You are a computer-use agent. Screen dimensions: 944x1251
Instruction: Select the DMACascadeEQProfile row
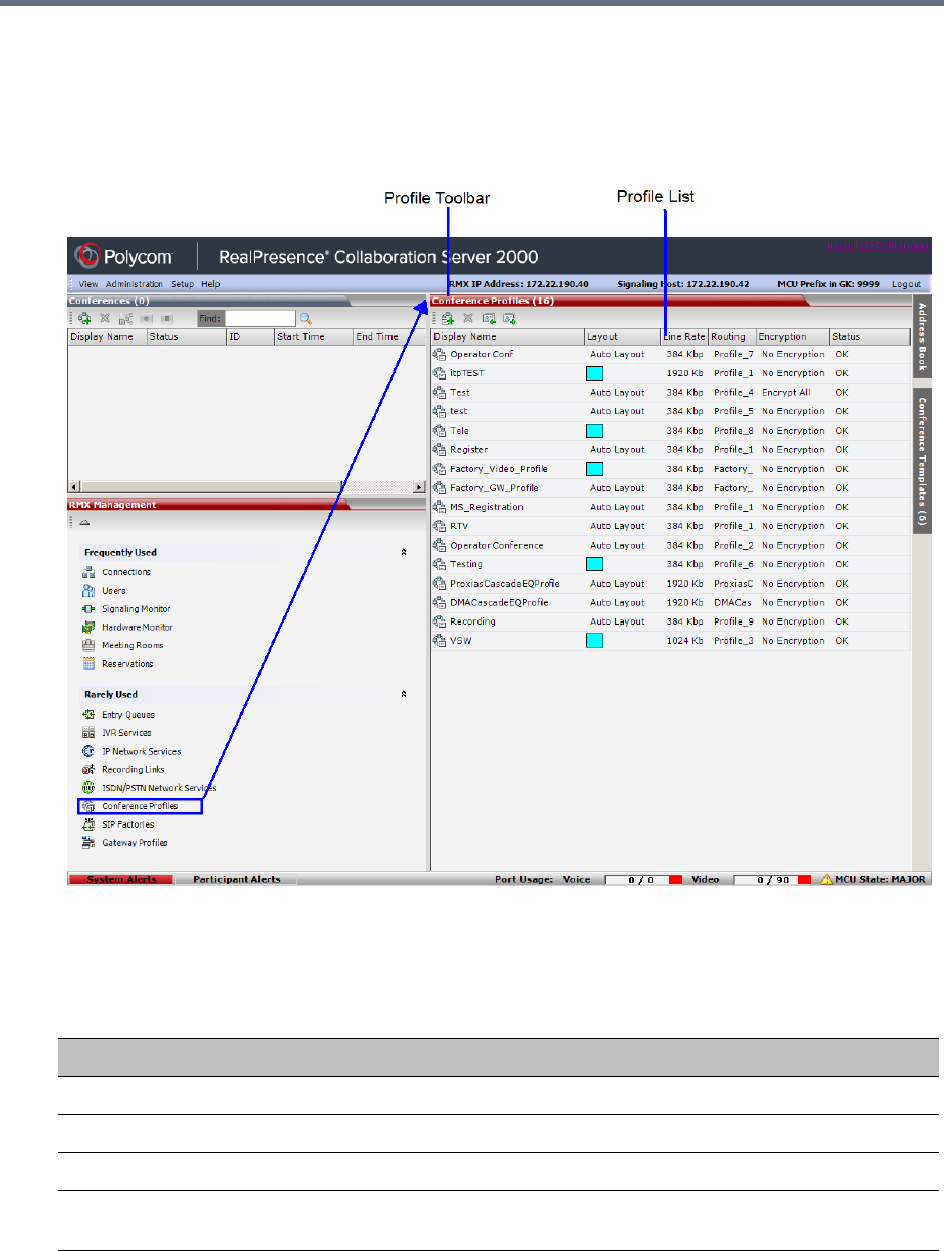tap(670, 603)
